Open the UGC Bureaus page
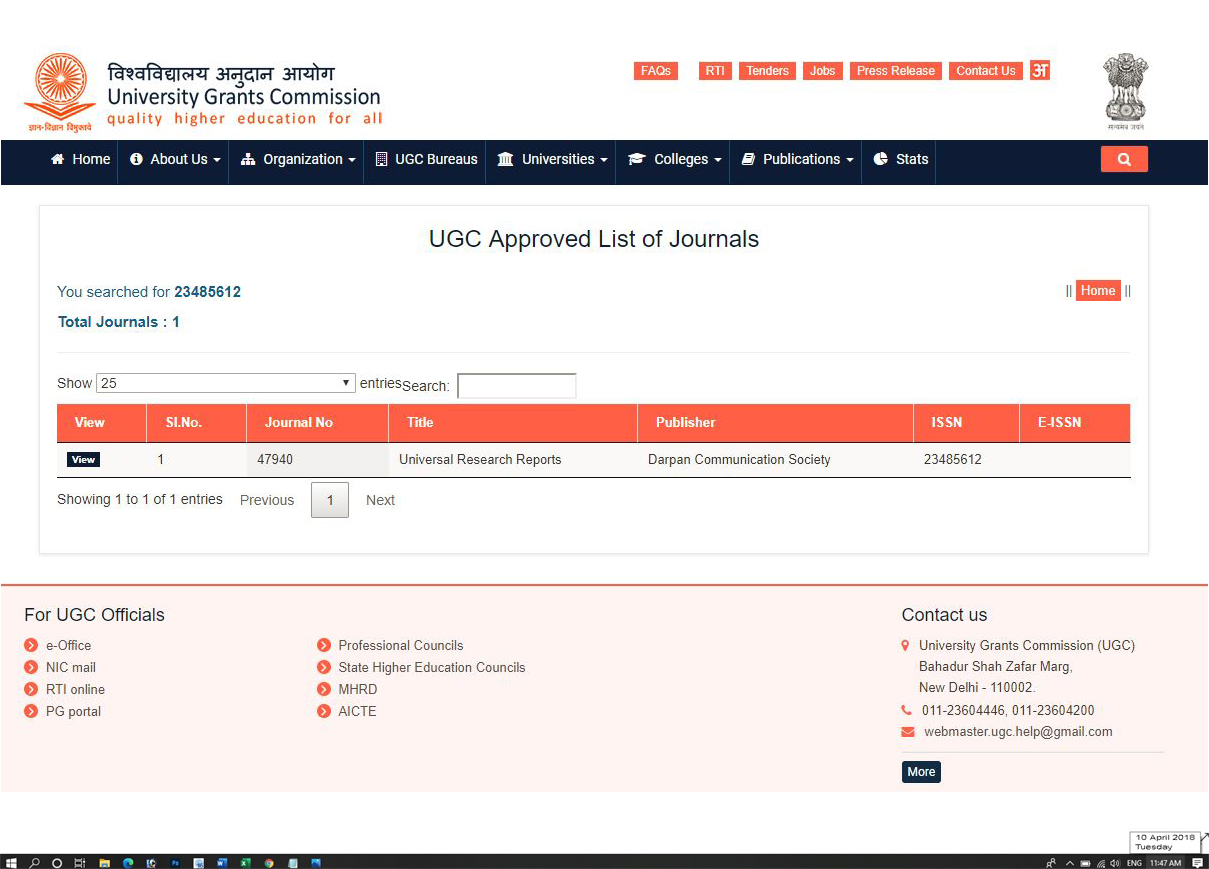 point(426,160)
